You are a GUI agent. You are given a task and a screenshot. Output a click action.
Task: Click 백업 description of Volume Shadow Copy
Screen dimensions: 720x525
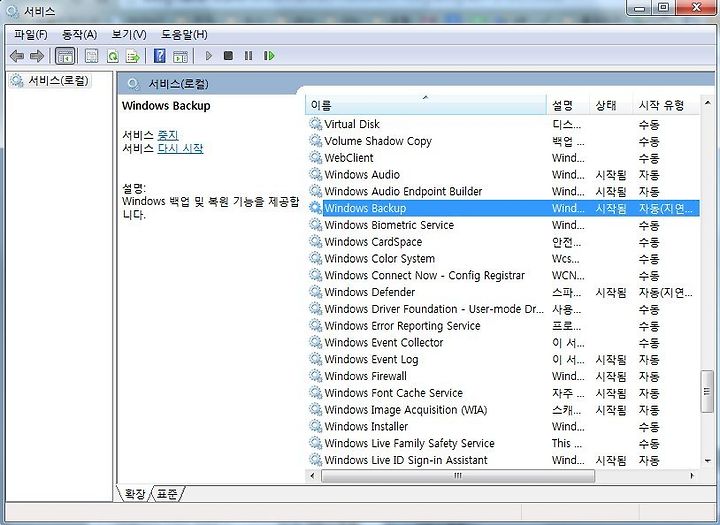(568, 141)
